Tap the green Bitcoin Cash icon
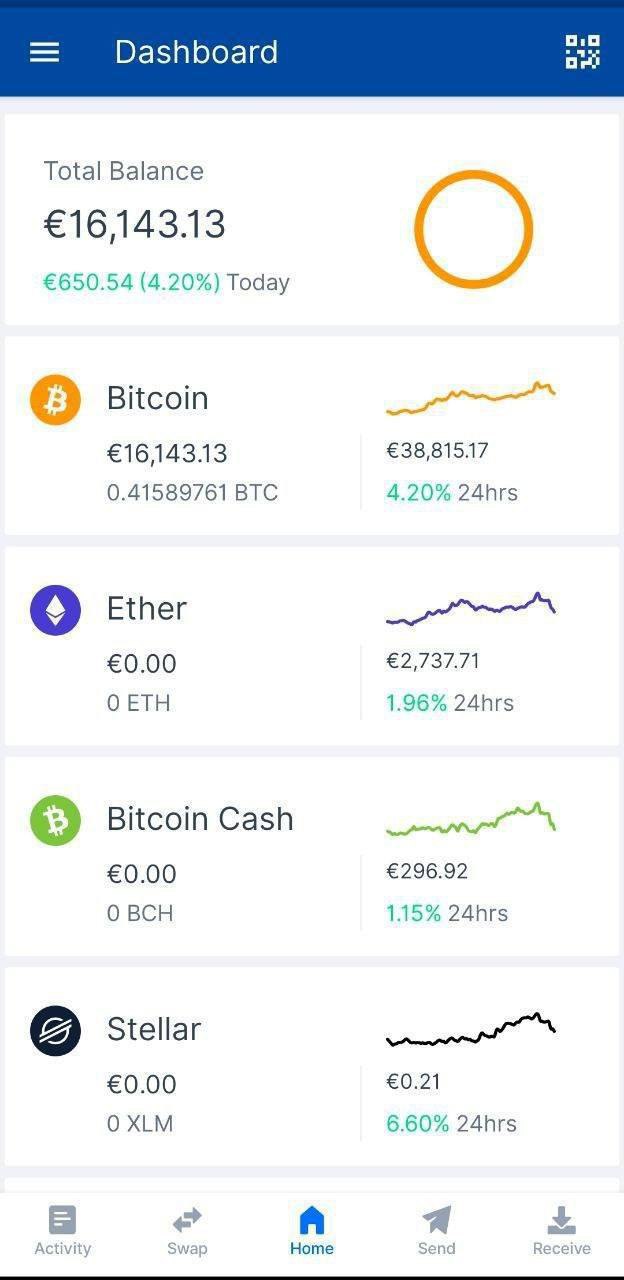The width and height of the screenshot is (624, 1280). point(55,821)
